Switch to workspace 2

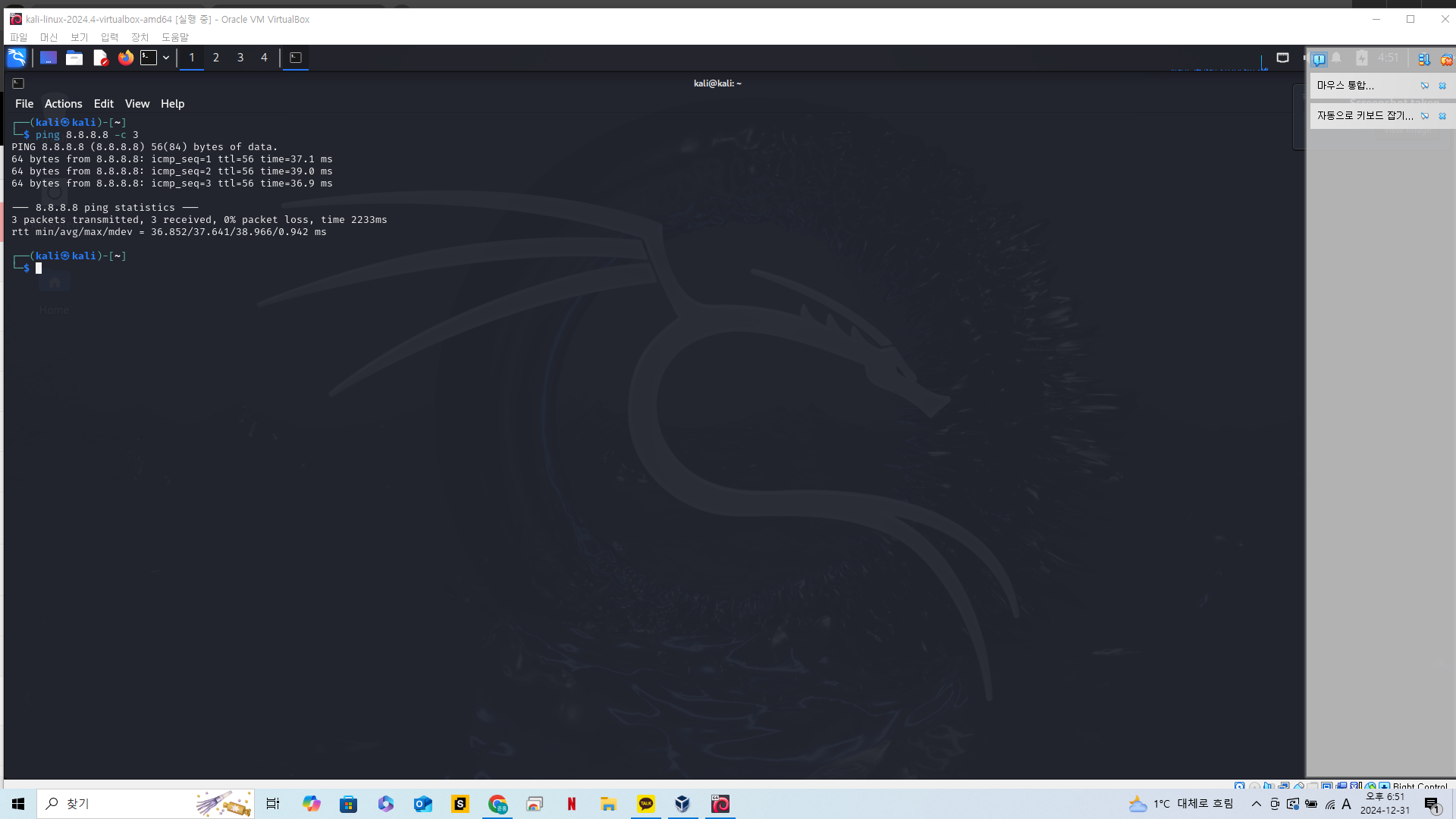[216, 58]
